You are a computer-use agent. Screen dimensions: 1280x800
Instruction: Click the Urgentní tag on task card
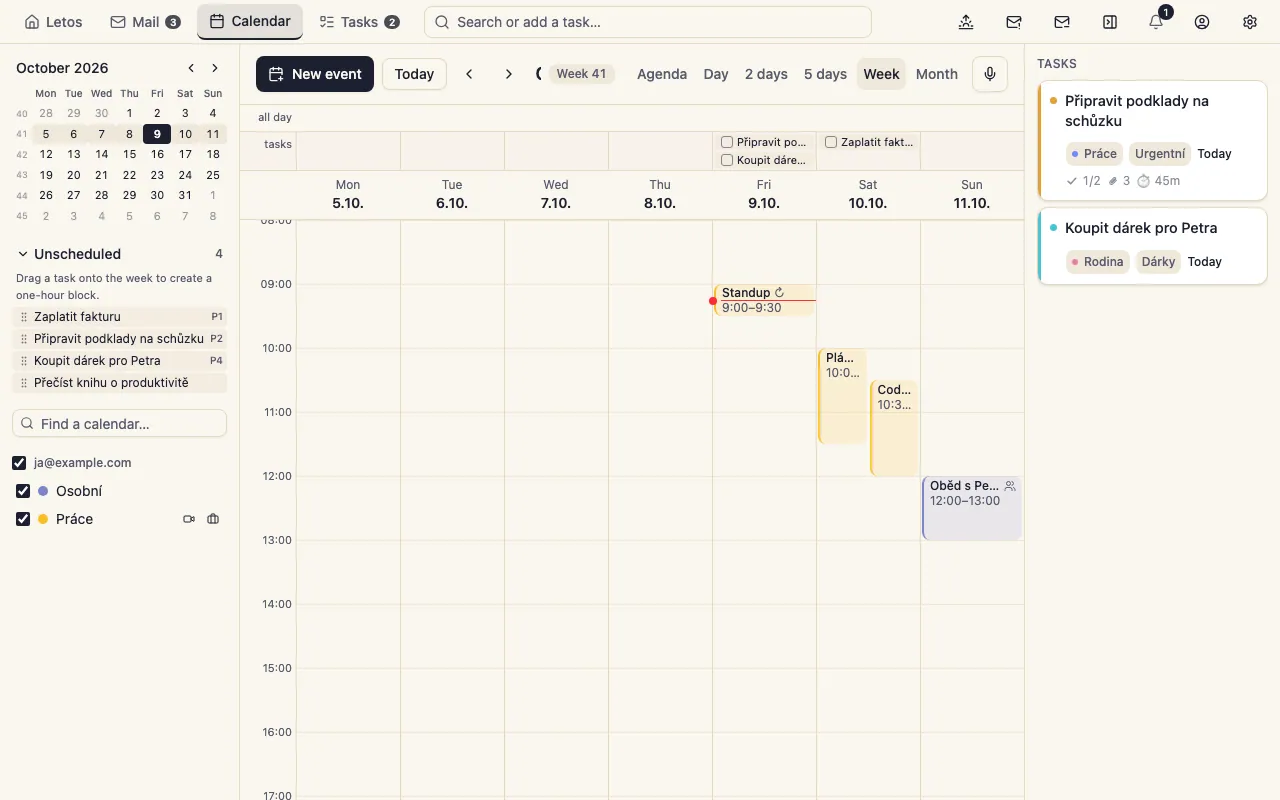click(x=1160, y=154)
